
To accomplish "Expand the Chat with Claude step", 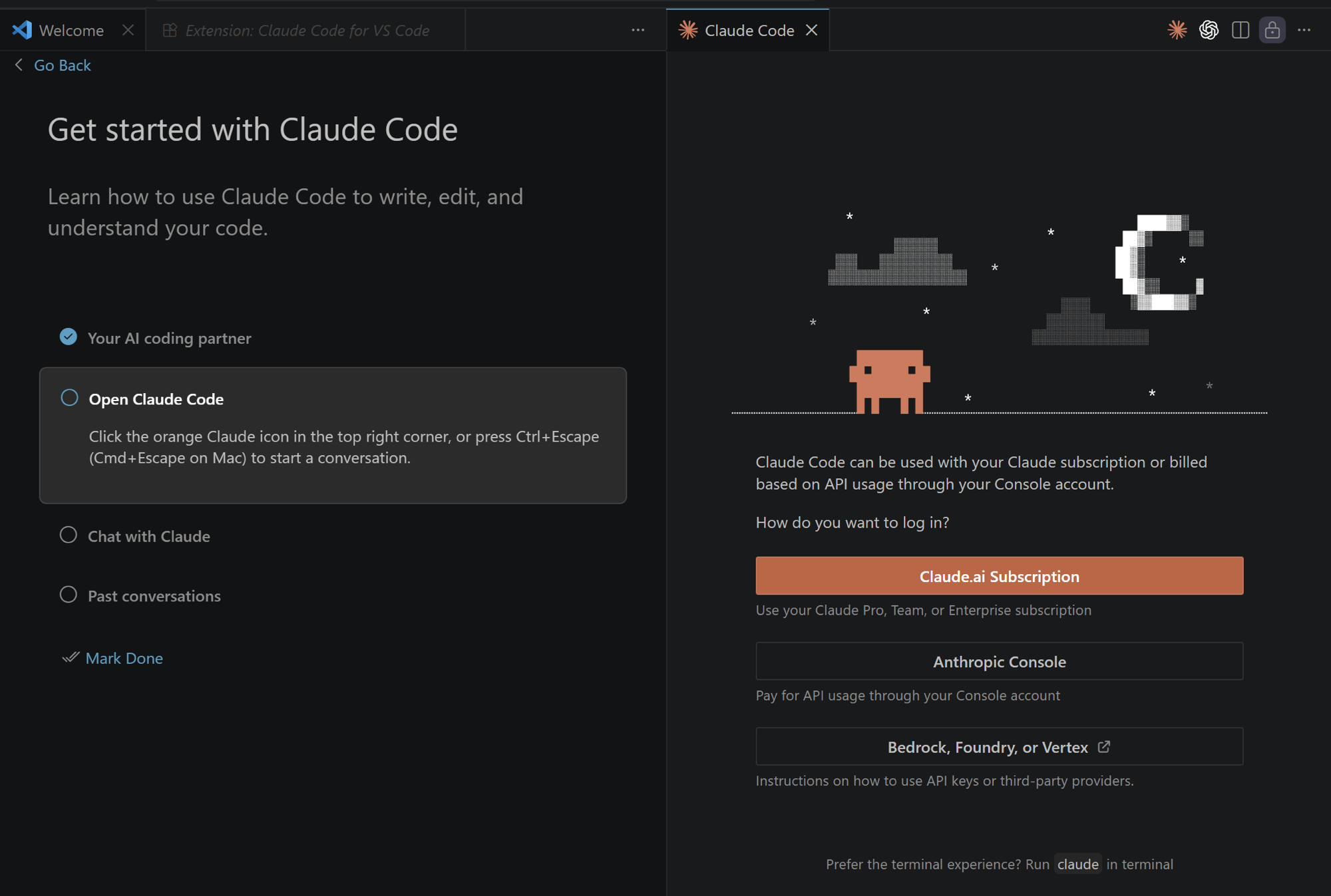I will click(149, 536).
